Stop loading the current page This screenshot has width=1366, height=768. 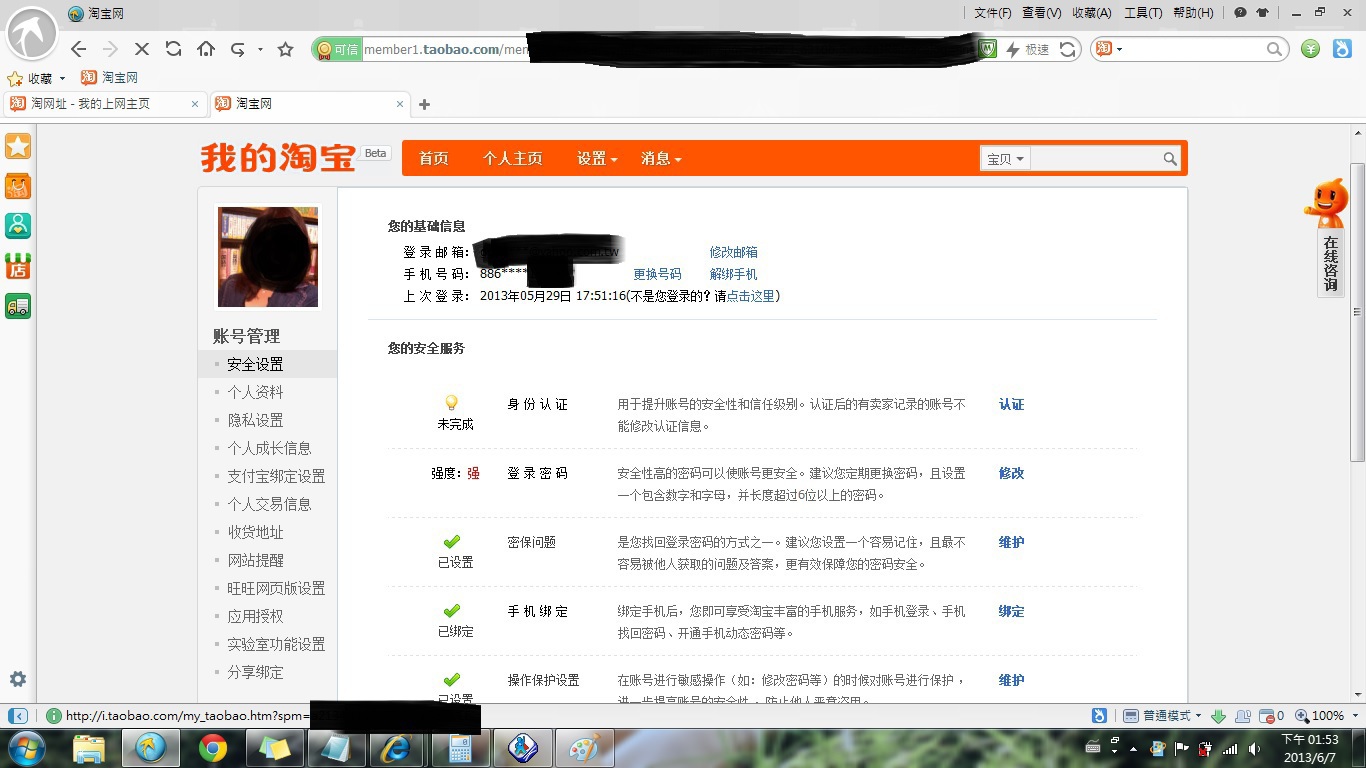coord(141,49)
